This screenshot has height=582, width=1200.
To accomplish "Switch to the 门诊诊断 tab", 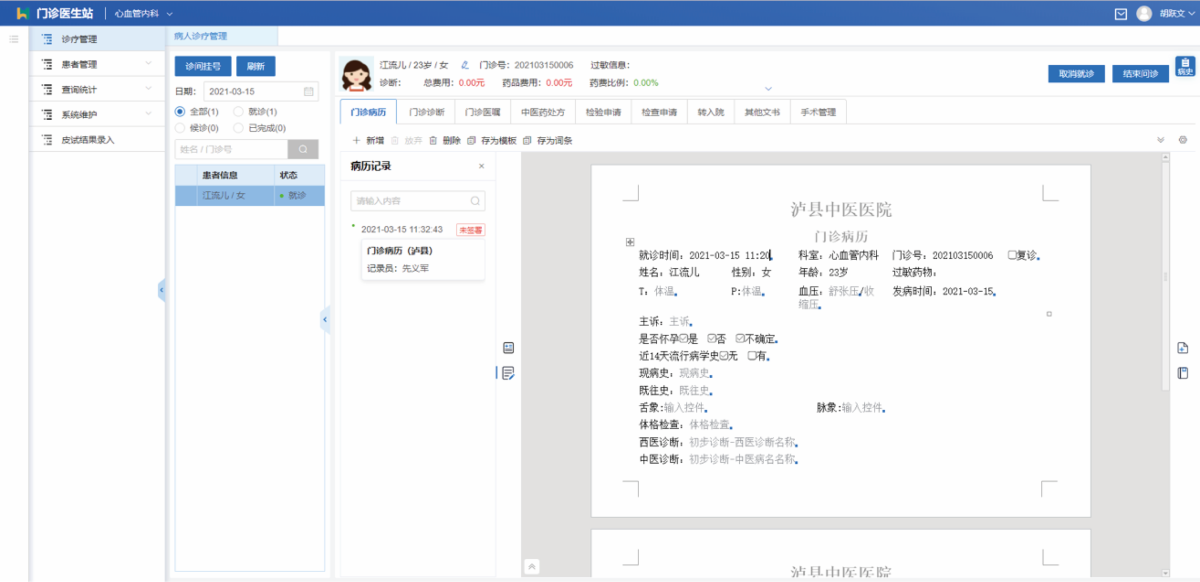I will (427, 113).
